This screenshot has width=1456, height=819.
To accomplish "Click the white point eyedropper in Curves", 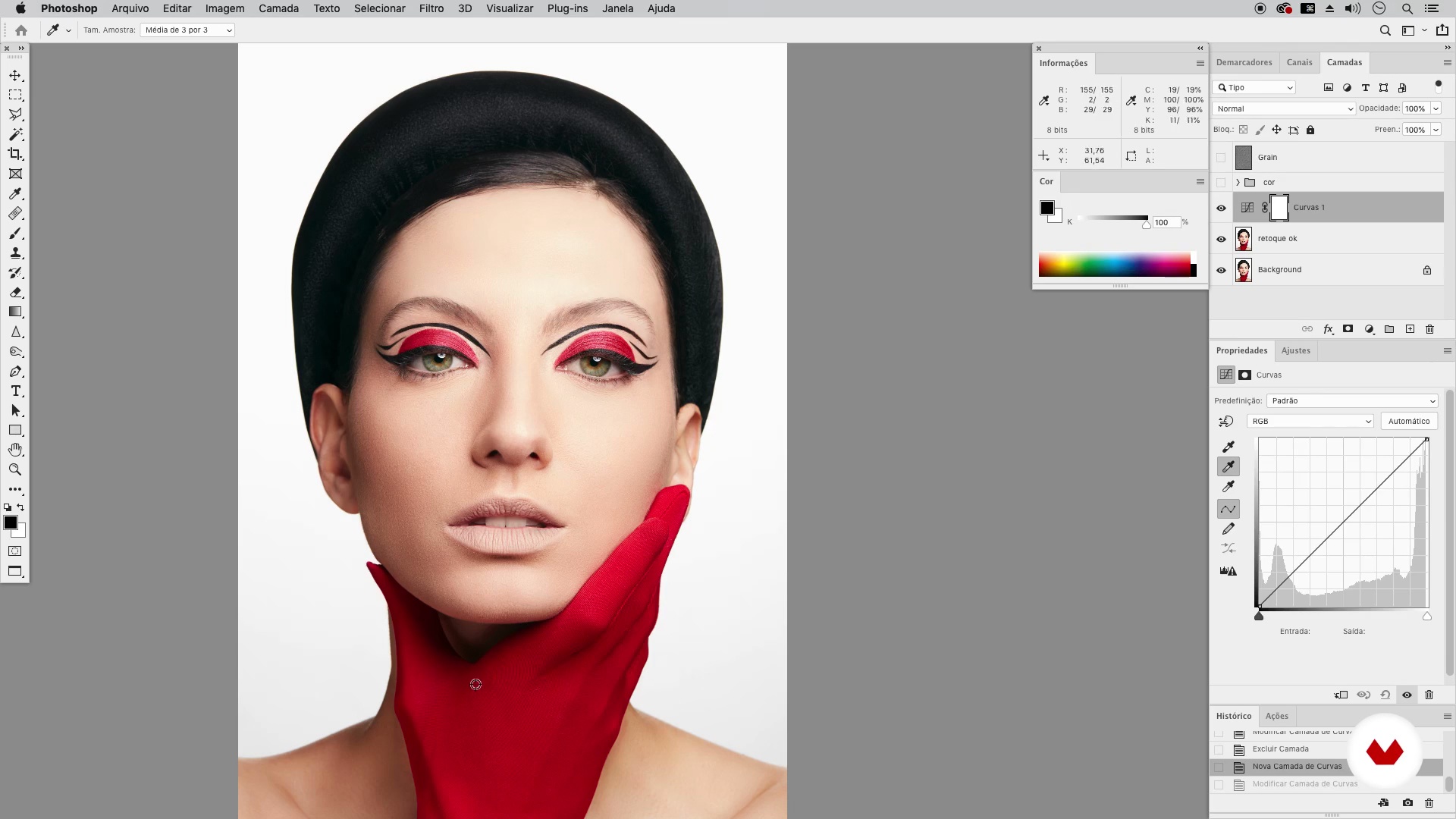I will [x=1228, y=486].
